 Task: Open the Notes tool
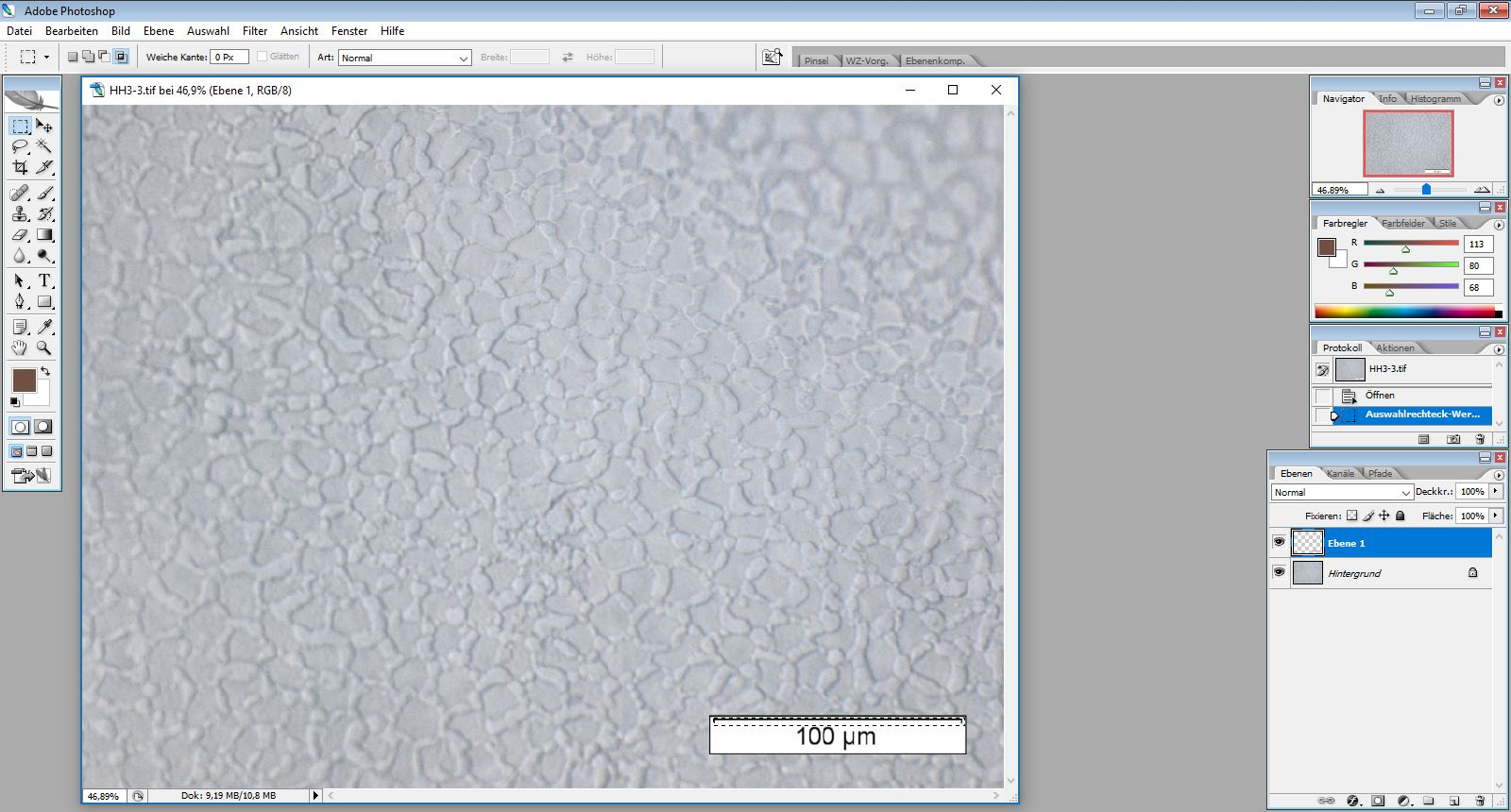click(x=20, y=327)
